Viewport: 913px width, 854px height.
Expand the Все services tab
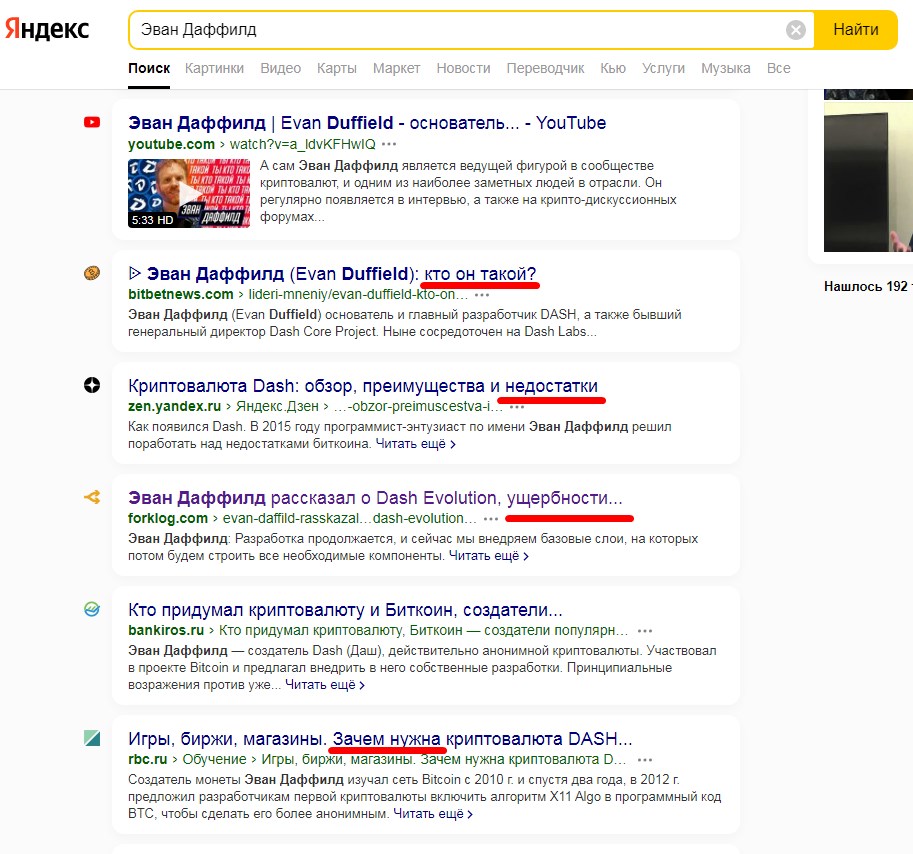[x=778, y=68]
